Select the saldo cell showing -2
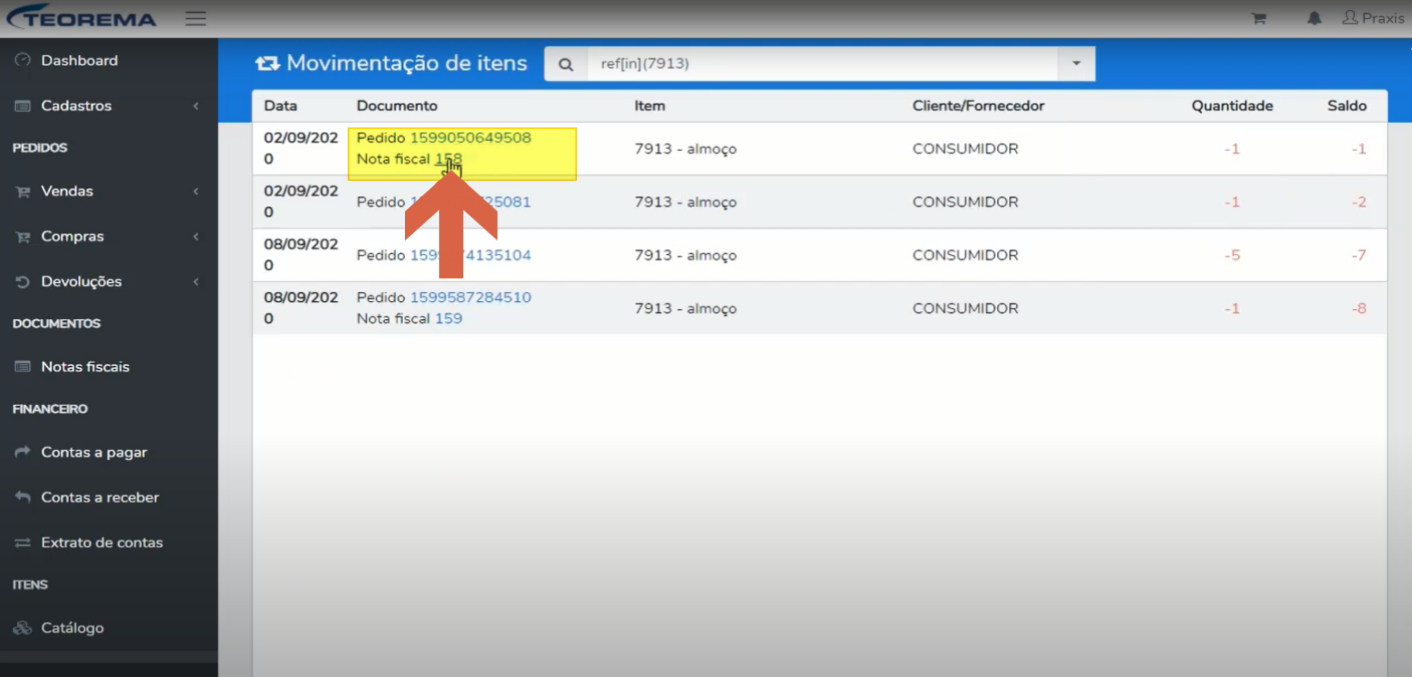The image size is (1412, 677). point(1359,203)
